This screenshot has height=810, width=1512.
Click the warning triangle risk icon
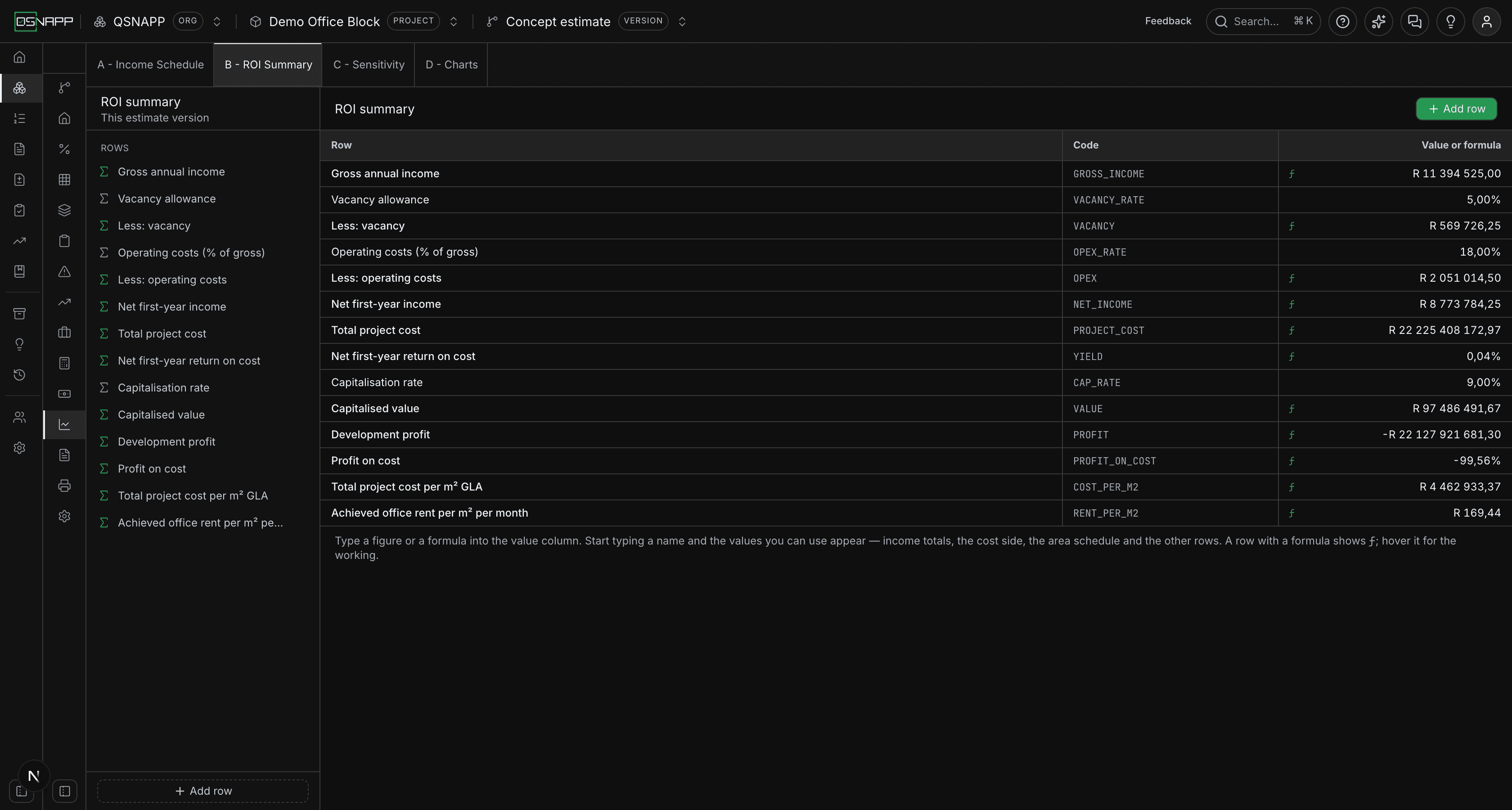[x=64, y=271]
